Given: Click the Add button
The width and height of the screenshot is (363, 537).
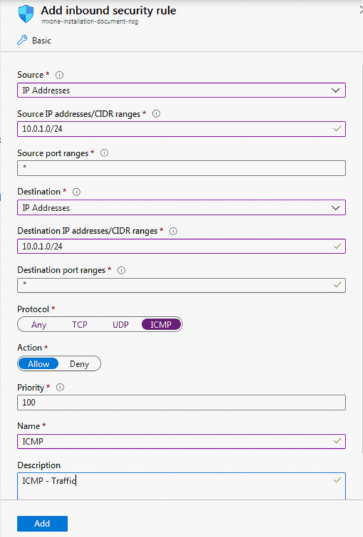Looking at the screenshot, I should (42, 523).
